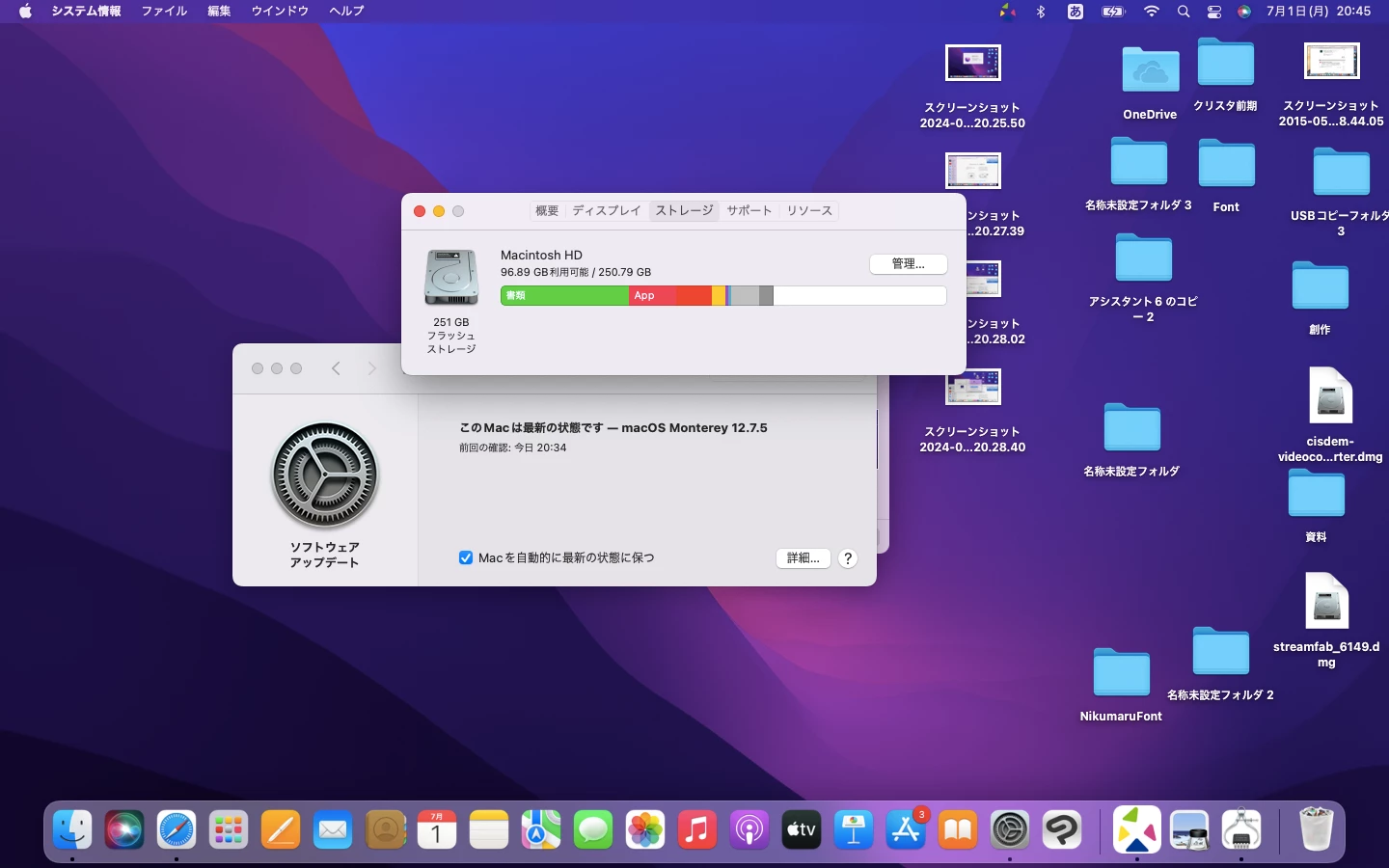Switch to the 概要 tab
The image size is (1389, 868).
point(547,210)
